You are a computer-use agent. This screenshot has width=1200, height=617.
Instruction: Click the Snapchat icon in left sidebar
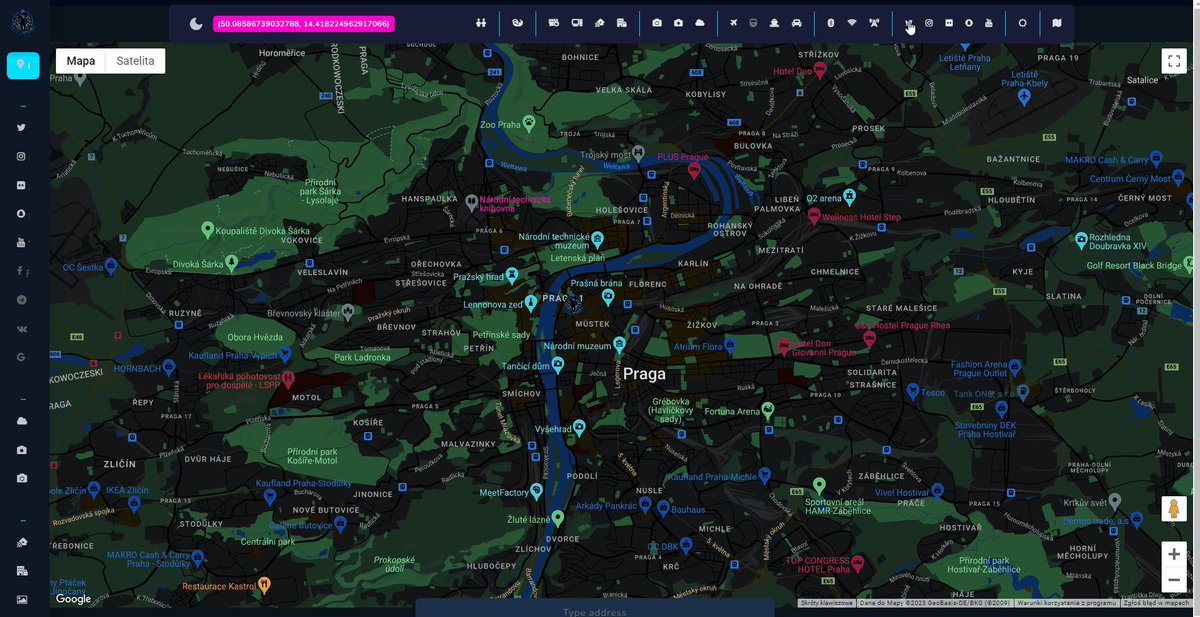tap(21, 214)
